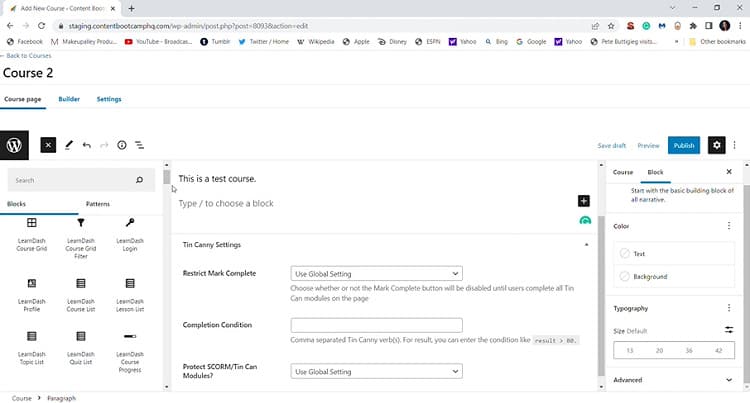This screenshot has height=403, width=750.
Task: Choose font size 42
Action: (x=718, y=350)
